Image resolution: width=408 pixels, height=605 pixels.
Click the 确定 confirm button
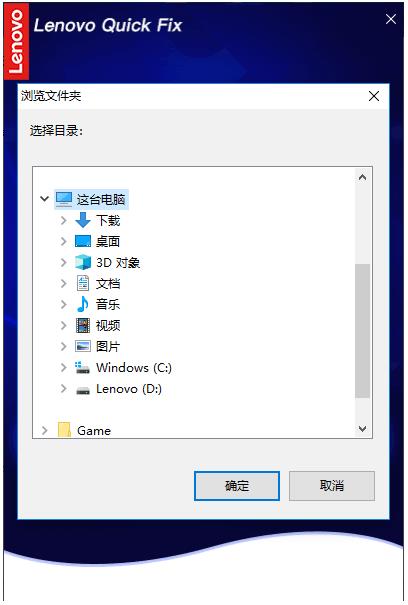237,485
